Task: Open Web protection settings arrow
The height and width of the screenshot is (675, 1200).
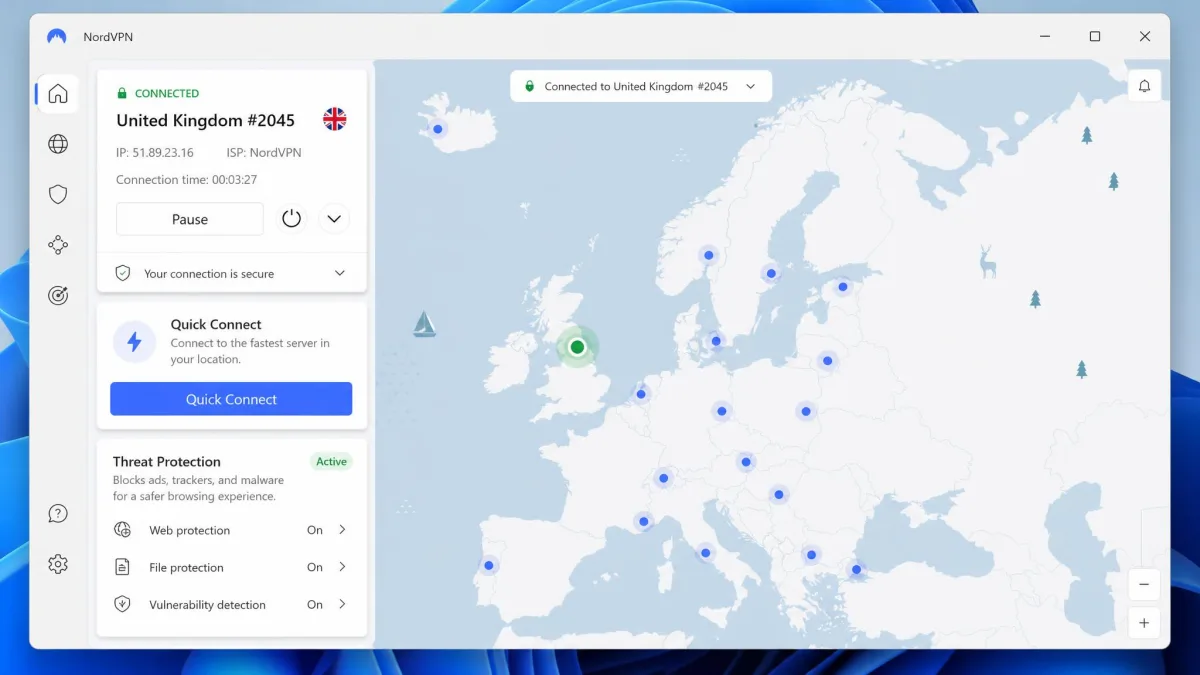Action: tap(342, 530)
